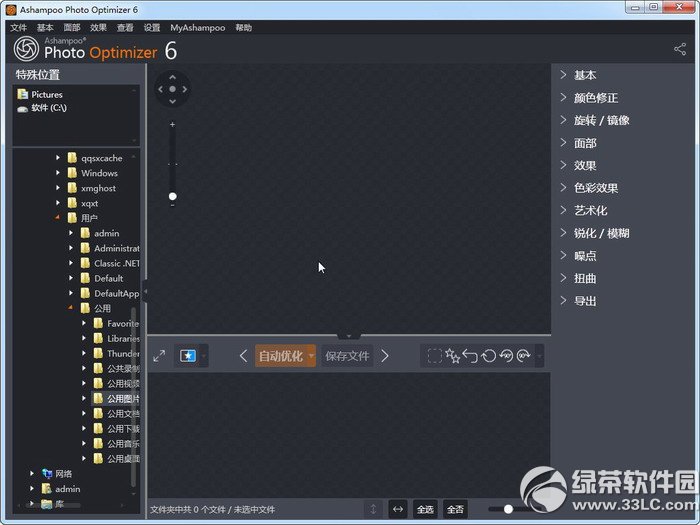Go to the next image arrow

(385, 356)
